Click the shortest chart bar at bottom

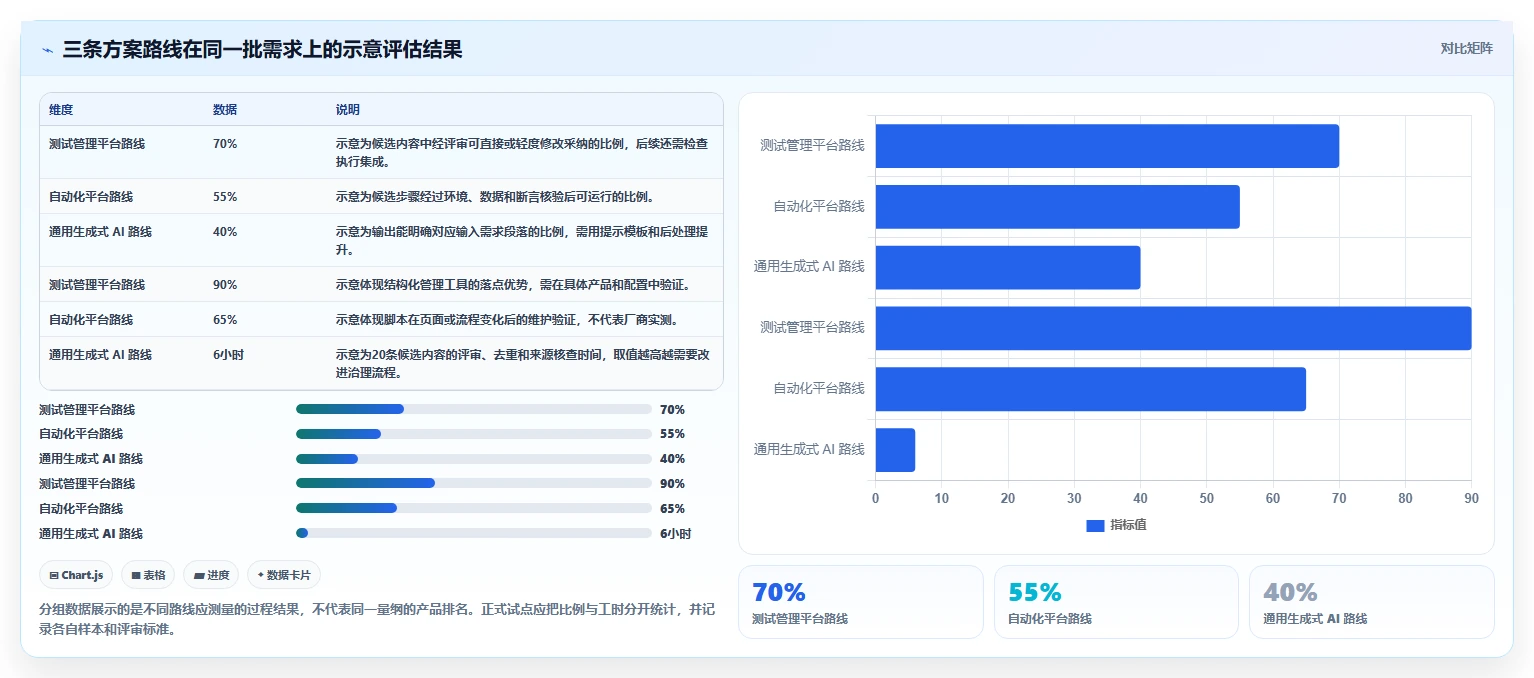pyautogui.click(x=895, y=450)
